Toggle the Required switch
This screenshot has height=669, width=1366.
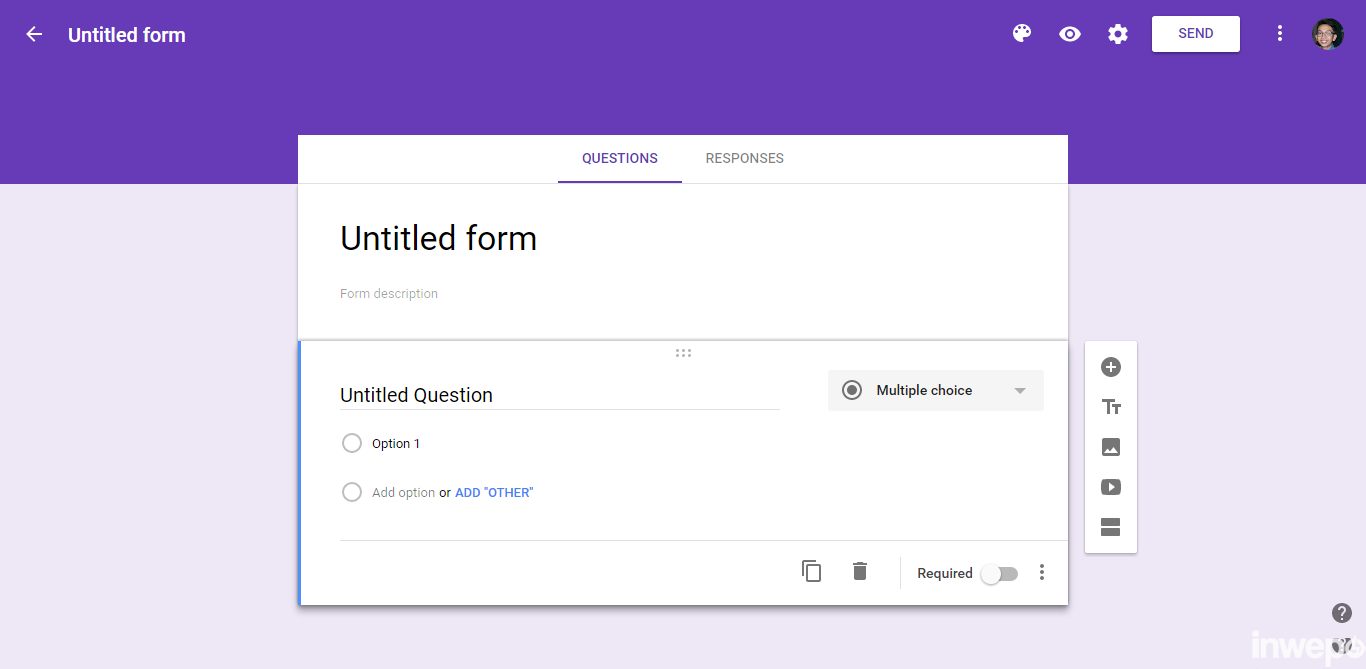coord(999,574)
